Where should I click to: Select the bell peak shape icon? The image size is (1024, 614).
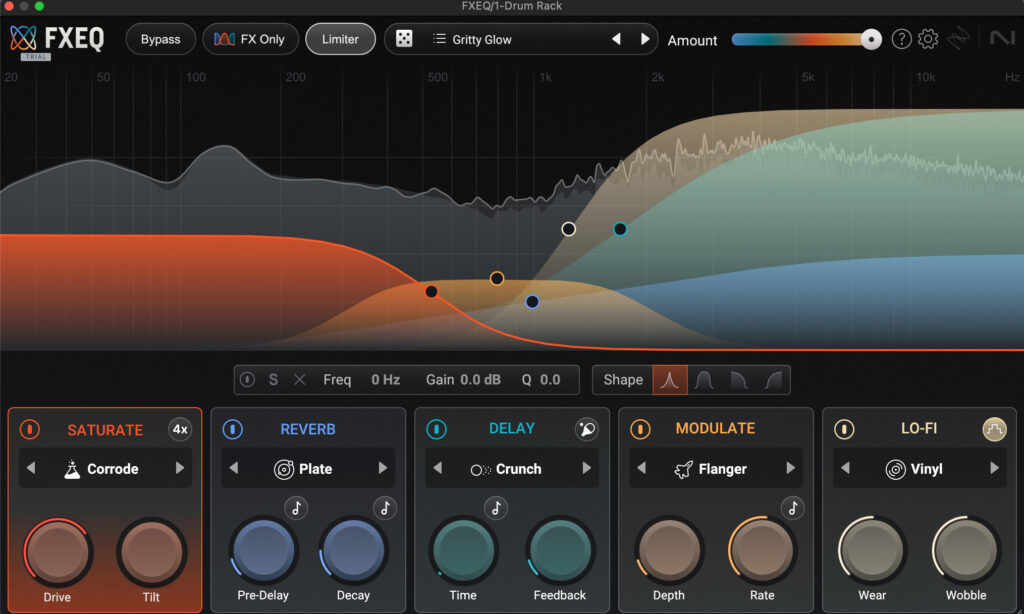click(x=669, y=380)
